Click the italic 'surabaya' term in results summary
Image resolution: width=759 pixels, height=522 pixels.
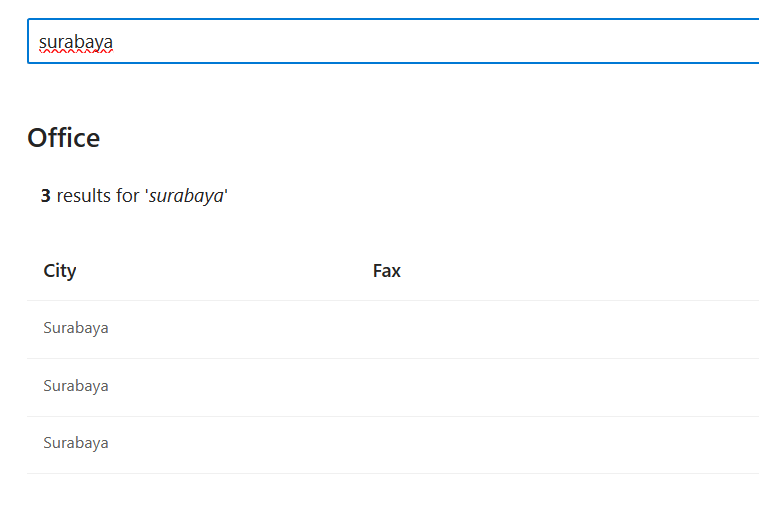(x=186, y=196)
